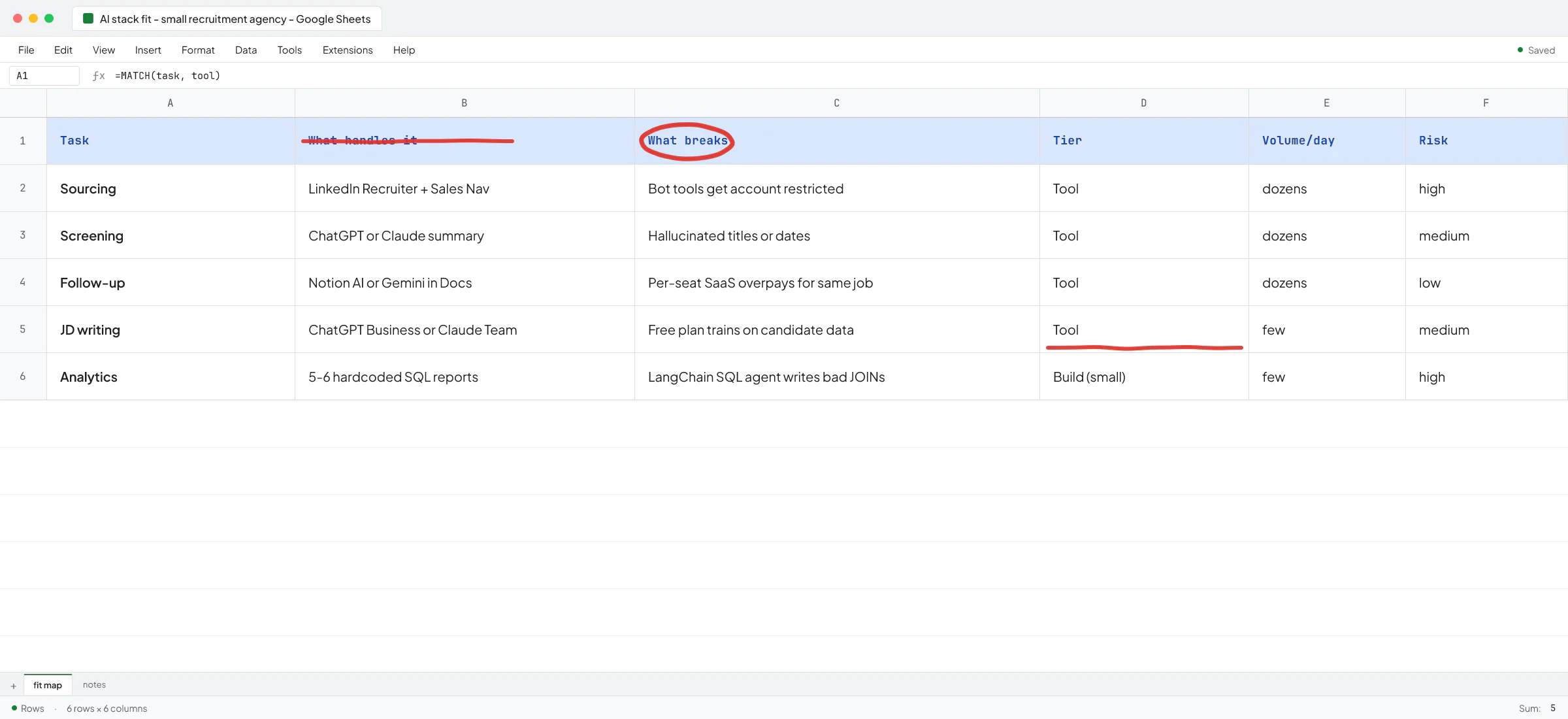Open the Extensions menu
Viewport: 1568px width, 719px height.
tap(348, 50)
